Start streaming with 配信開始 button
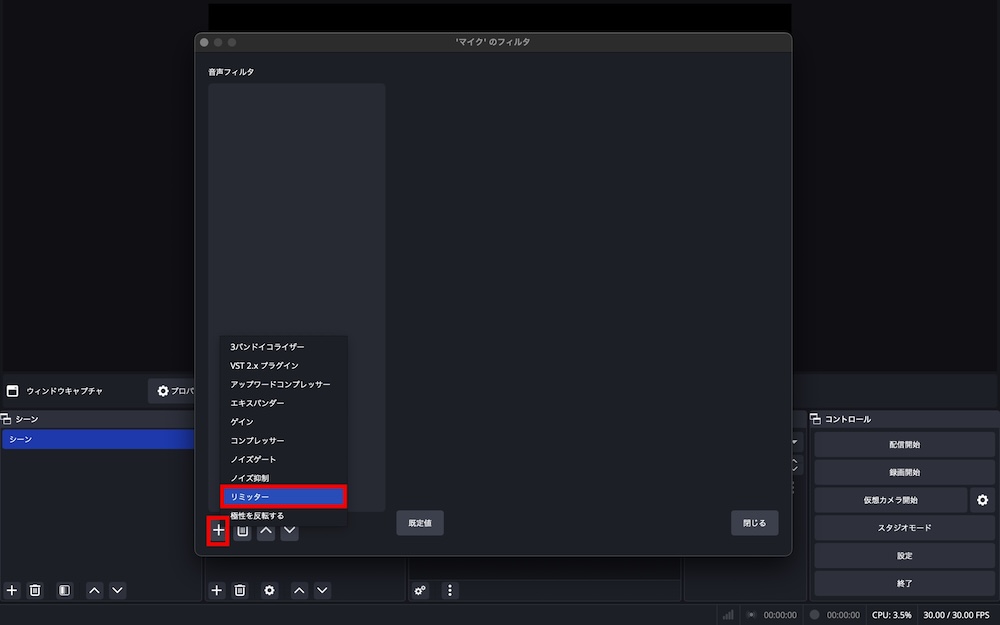Screen dimensions: 1000x625 tap(904, 445)
